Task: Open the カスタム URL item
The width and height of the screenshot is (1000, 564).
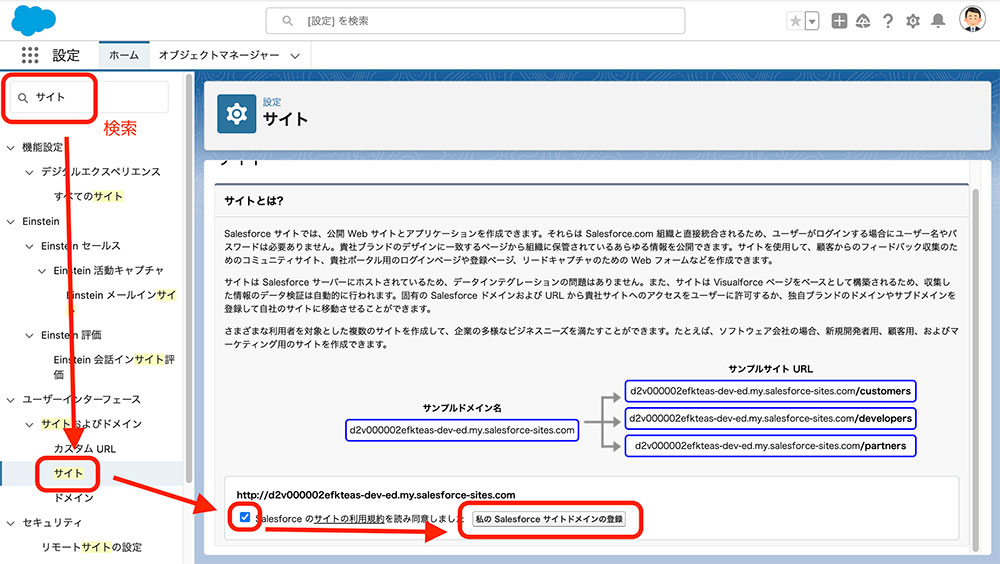Action: 85,449
